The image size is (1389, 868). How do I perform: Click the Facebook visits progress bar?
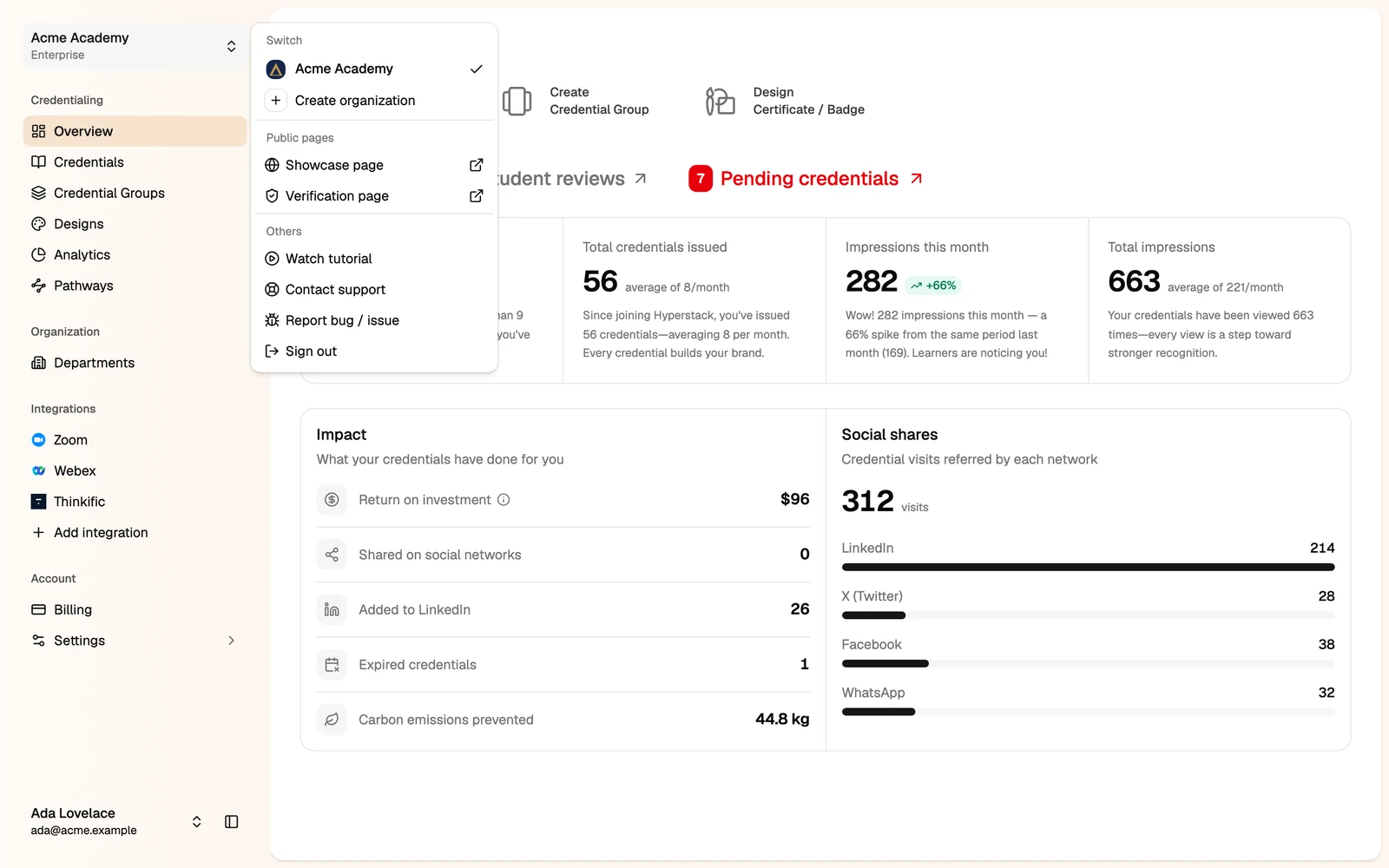click(x=1088, y=663)
